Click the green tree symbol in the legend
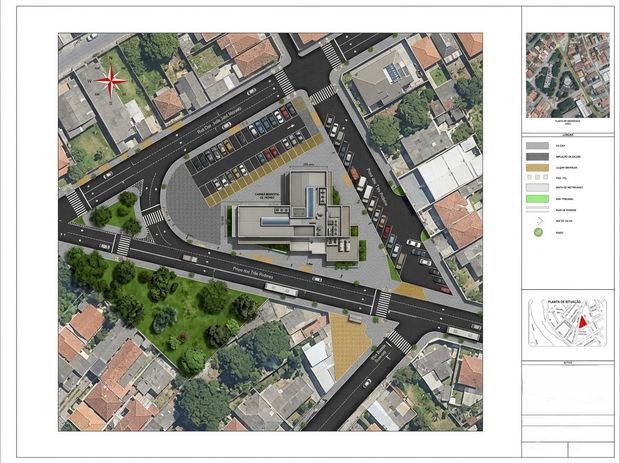The image size is (620, 463). pyautogui.click(x=538, y=232)
